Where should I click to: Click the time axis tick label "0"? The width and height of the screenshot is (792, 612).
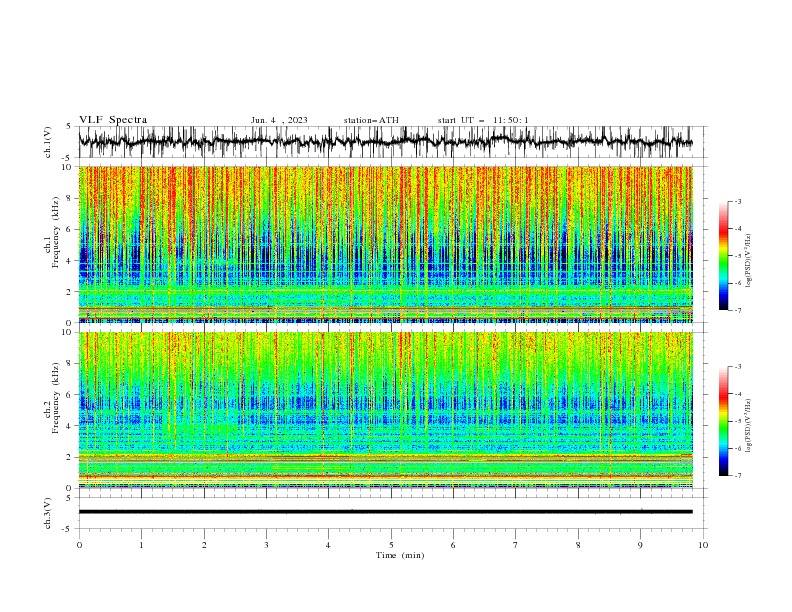click(x=79, y=545)
